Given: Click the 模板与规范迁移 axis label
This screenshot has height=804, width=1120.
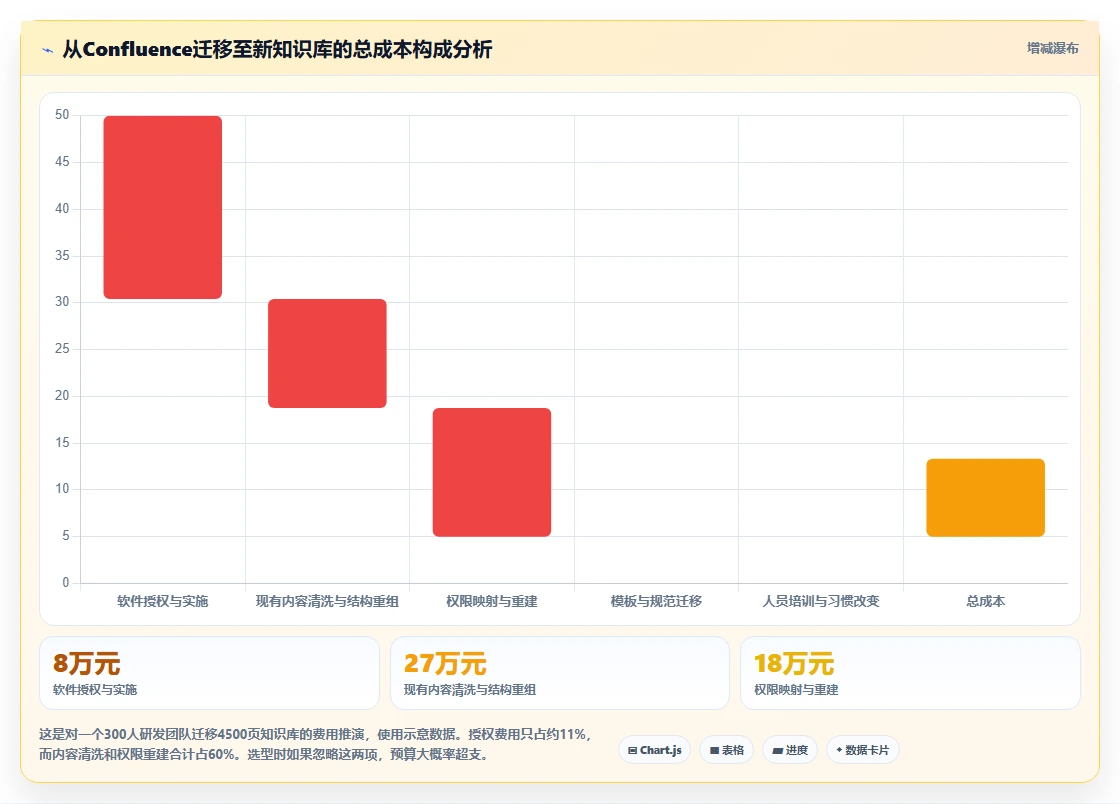Looking at the screenshot, I should [x=656, y=601].
